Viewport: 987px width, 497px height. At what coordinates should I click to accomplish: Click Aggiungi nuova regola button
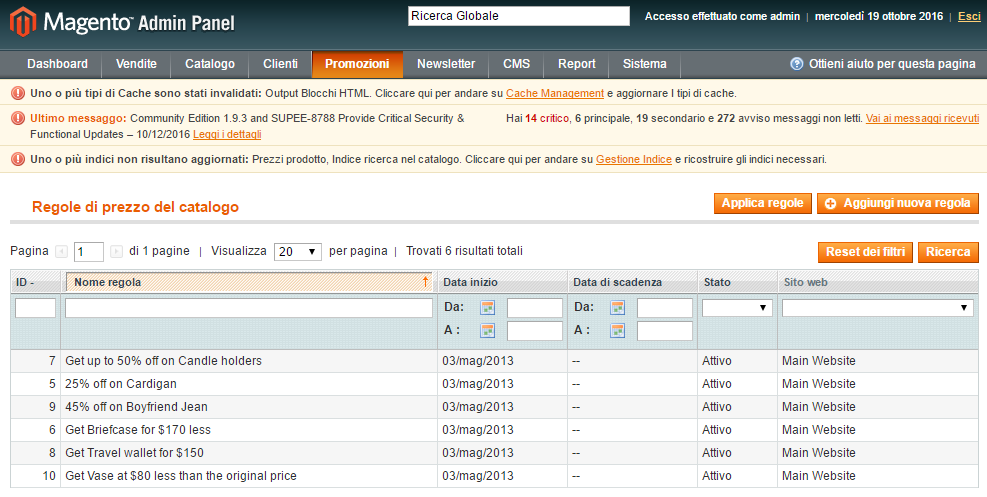tap(898, 203)
